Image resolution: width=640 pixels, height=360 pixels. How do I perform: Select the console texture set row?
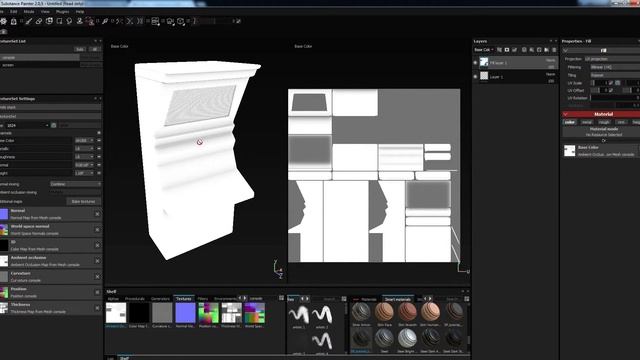[40, 58]
